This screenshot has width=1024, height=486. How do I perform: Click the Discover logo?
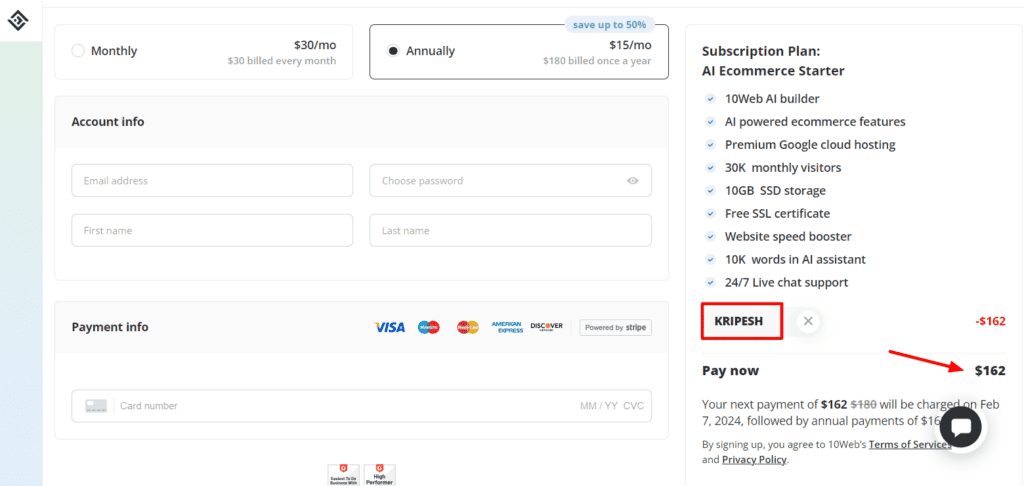point(547,327)
